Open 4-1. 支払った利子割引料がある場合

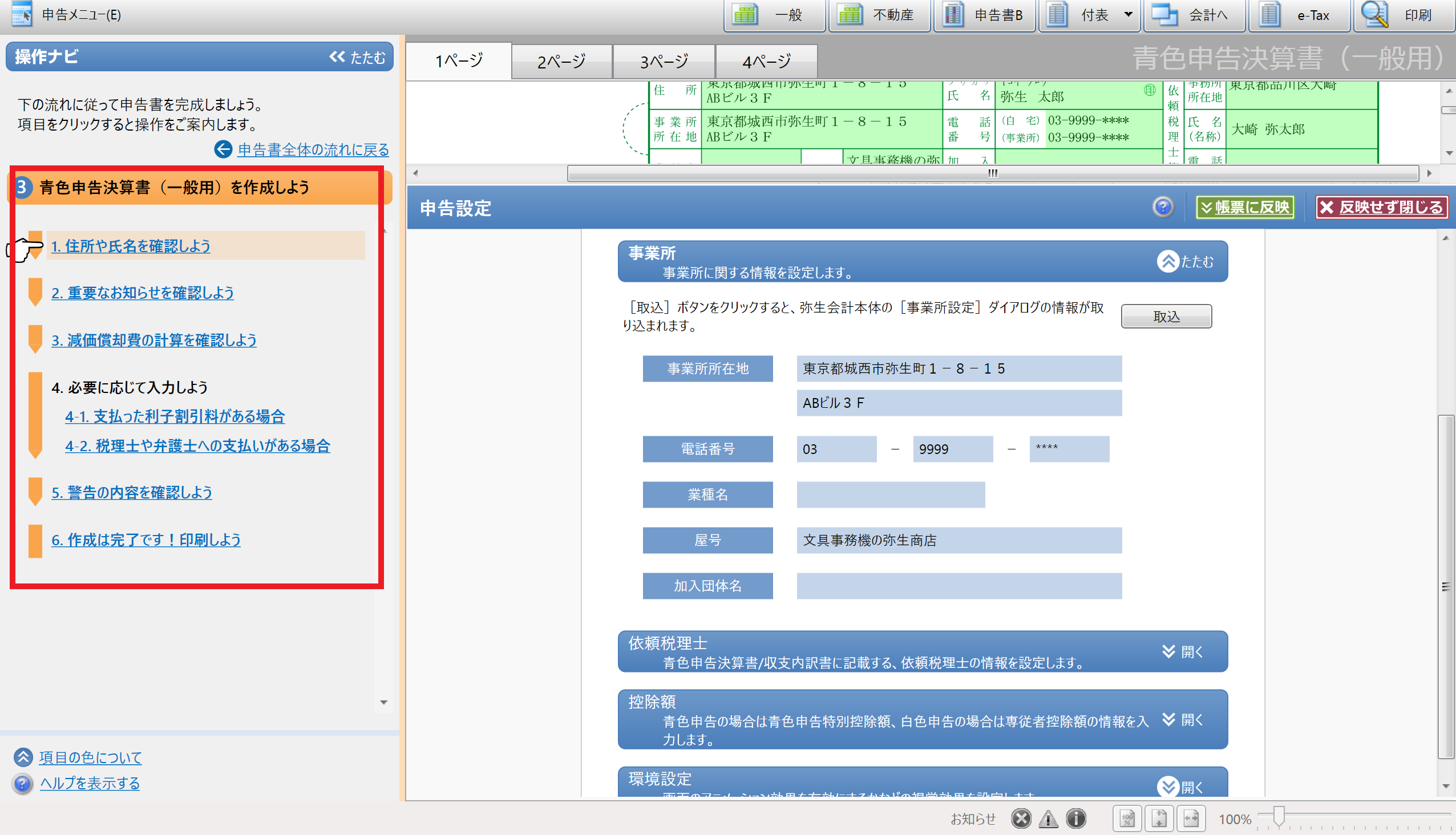point(175,416)
